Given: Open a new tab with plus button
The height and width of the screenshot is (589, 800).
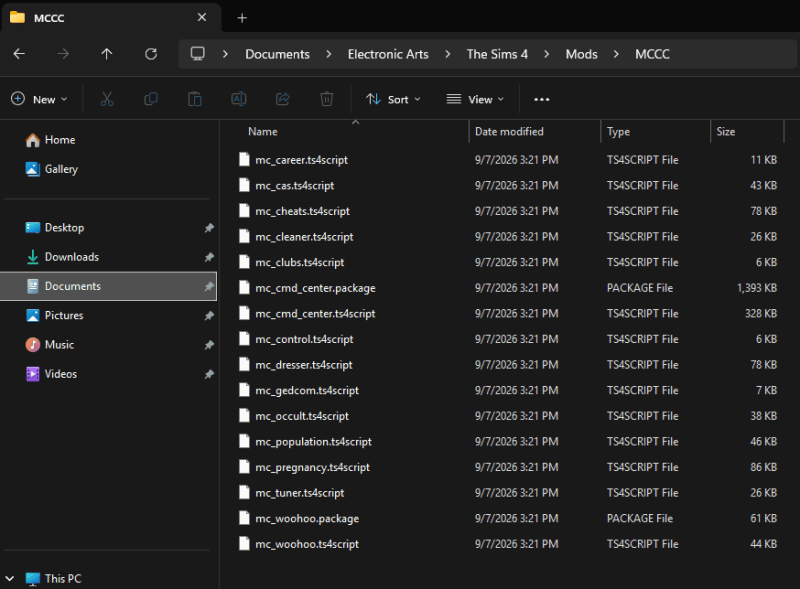Looking at the screenshot, I should click(x=242, y=18).
